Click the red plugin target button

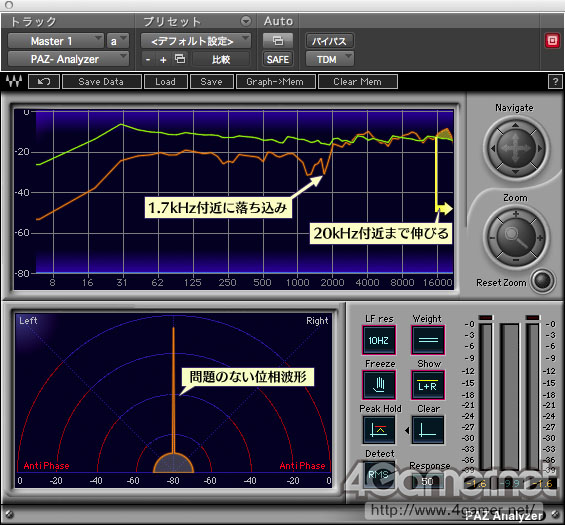point(552,40)
